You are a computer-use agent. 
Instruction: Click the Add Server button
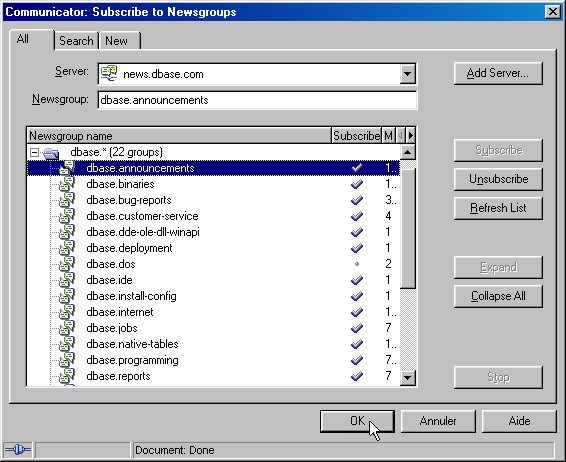pyautogui.click(x=498, y=73)
